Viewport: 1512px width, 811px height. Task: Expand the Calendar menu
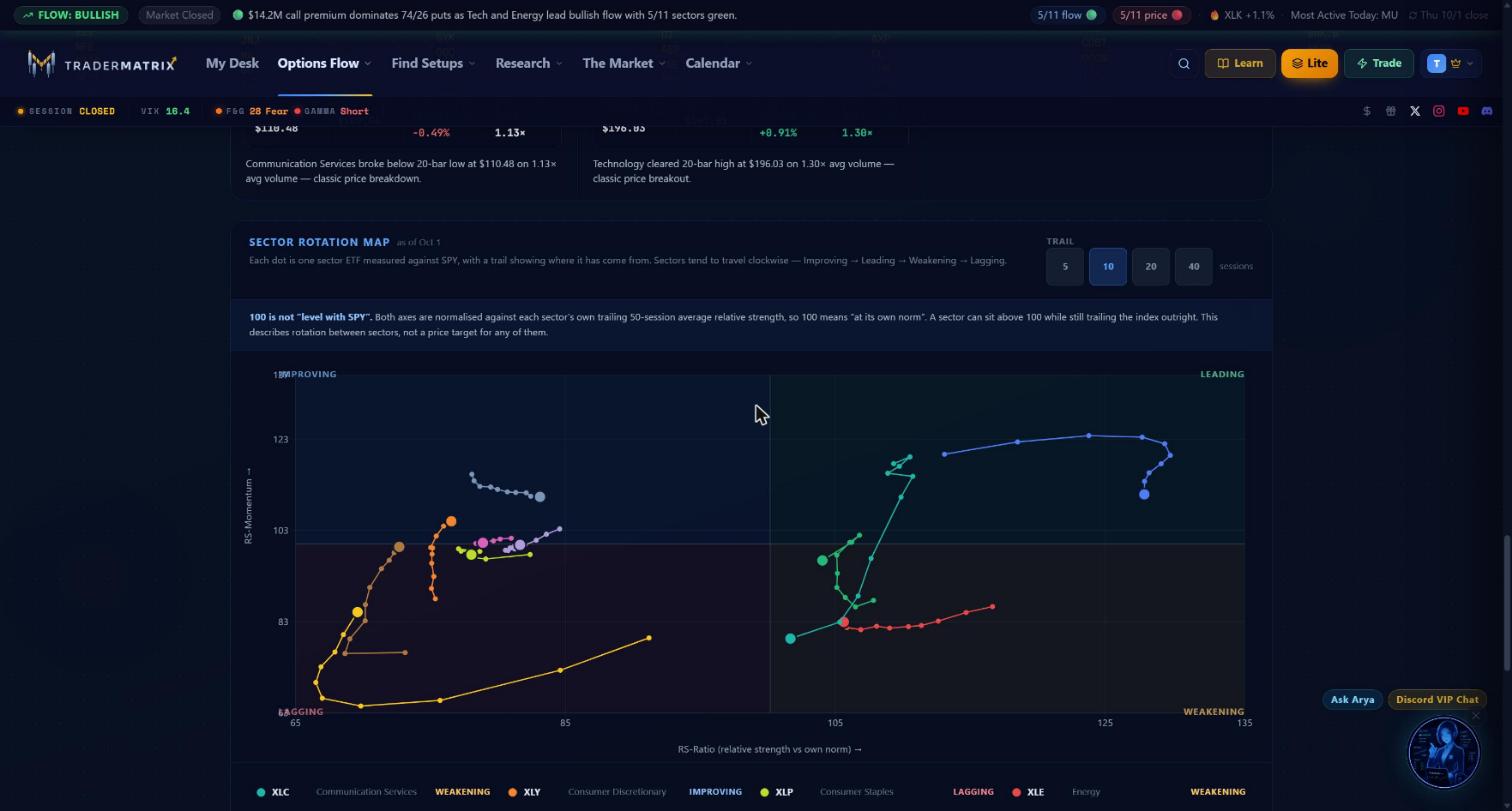click(719, 63)
